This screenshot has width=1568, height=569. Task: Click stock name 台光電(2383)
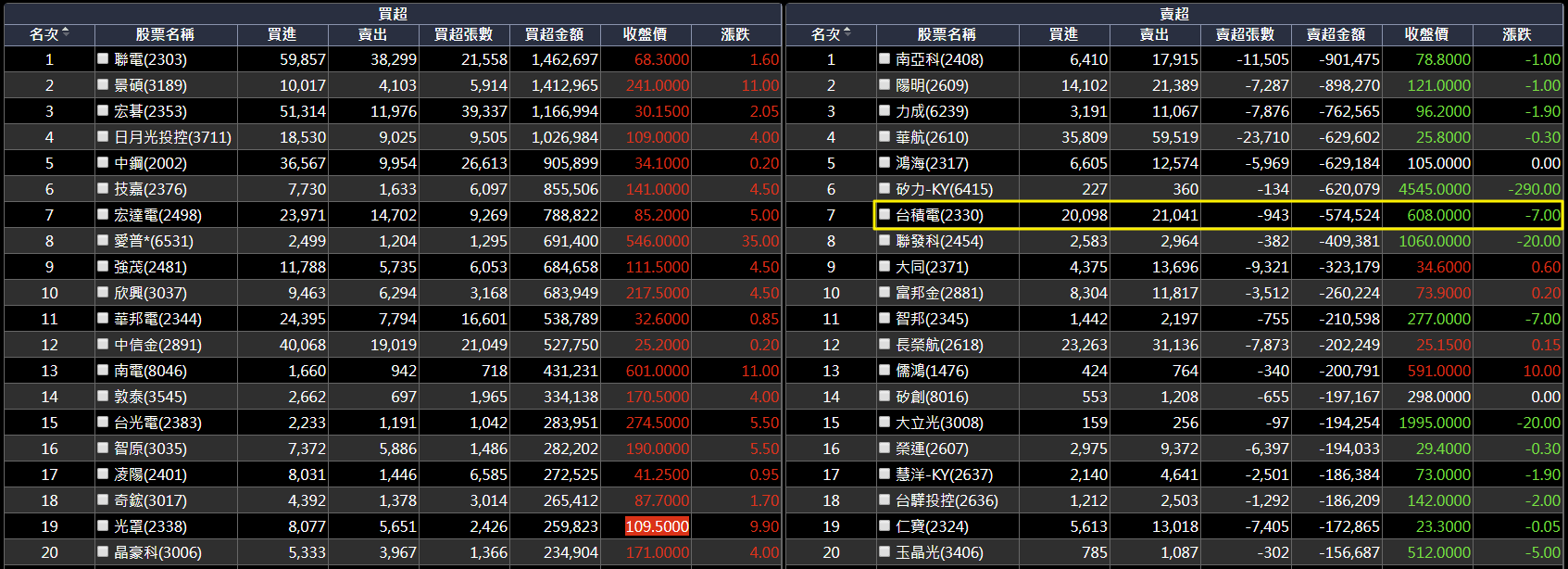[157, 423]
